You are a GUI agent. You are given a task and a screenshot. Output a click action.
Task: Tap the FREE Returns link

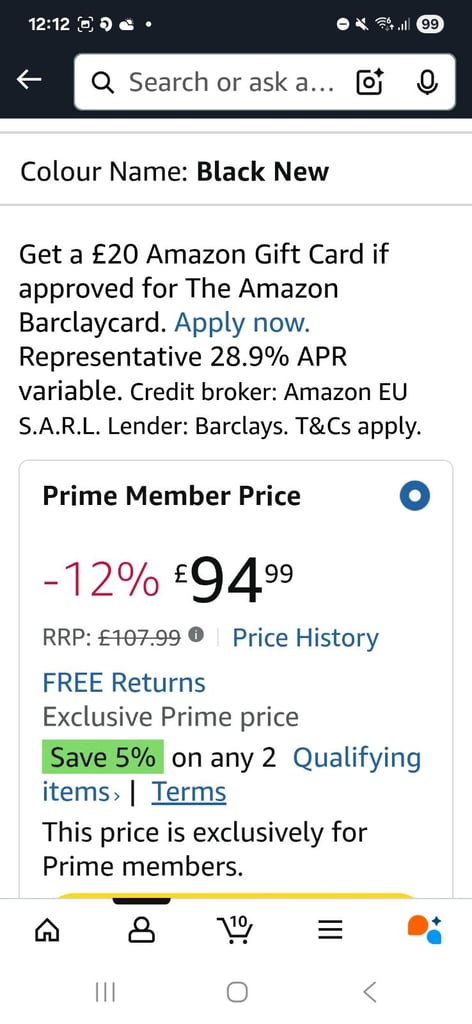[124, 682]
